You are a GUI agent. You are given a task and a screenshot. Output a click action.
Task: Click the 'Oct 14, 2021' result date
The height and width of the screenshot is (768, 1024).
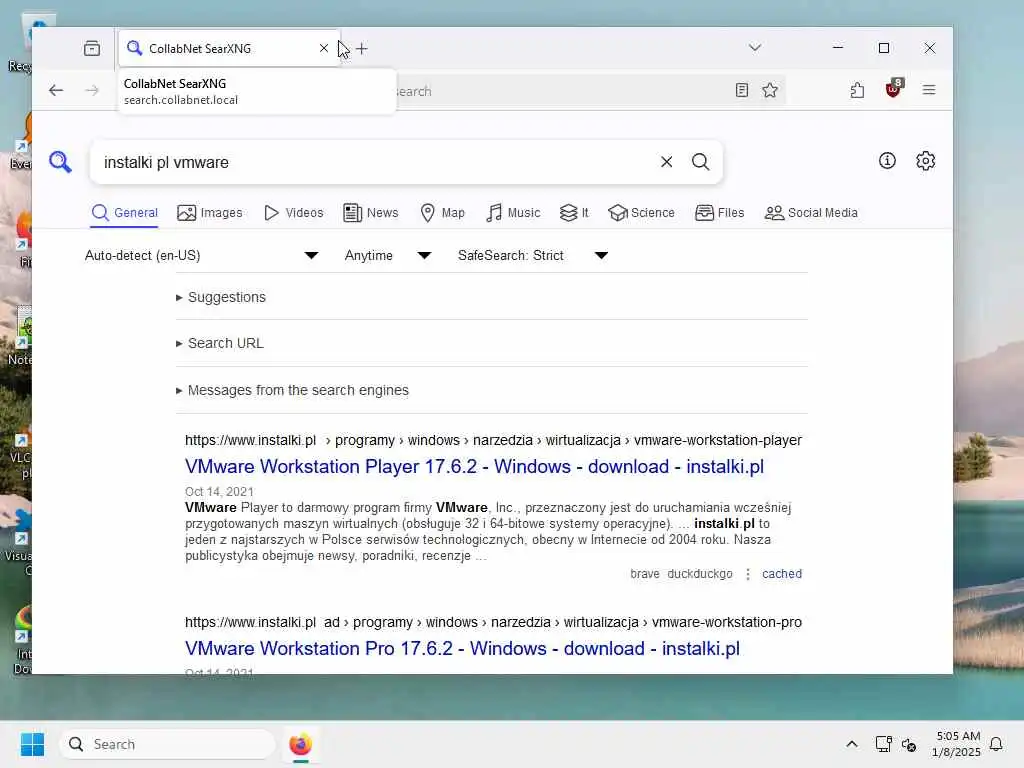point(219,492)
